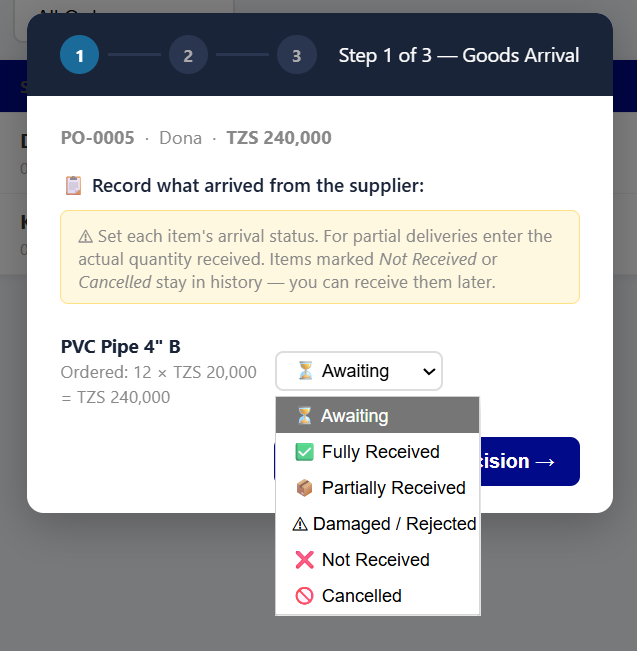637x651 pixels.
Task: Click step 1 circle indicator
Action: click(x=79, y=55)
